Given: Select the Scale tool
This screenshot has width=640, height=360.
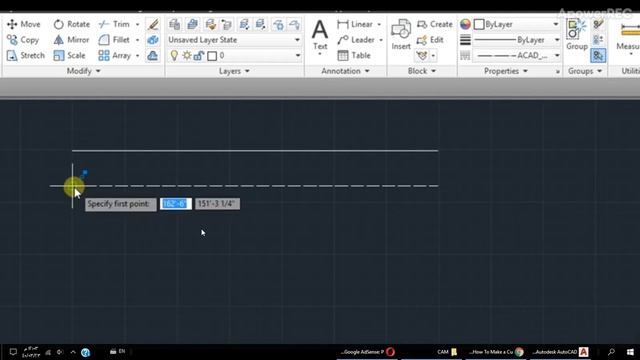Looking at the screenshot, I should pos(69,55).
